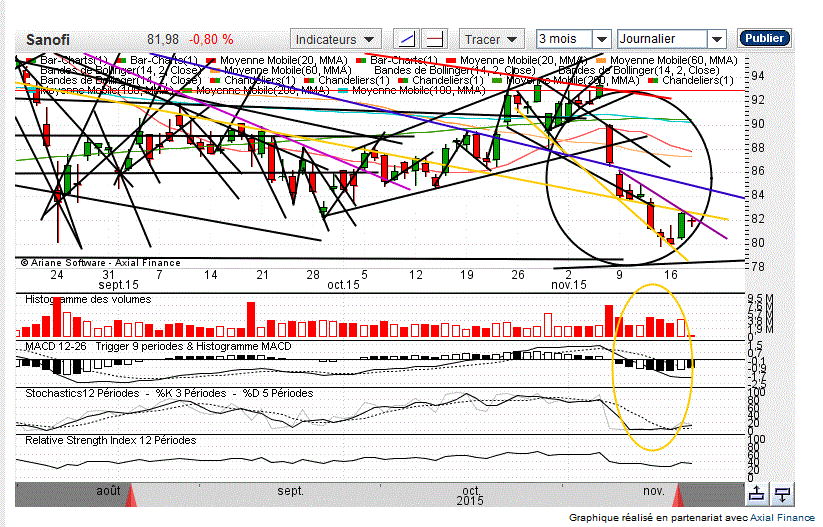823x527 pixels.
Task: Click the right red timeline range marker
Action: 679,496
